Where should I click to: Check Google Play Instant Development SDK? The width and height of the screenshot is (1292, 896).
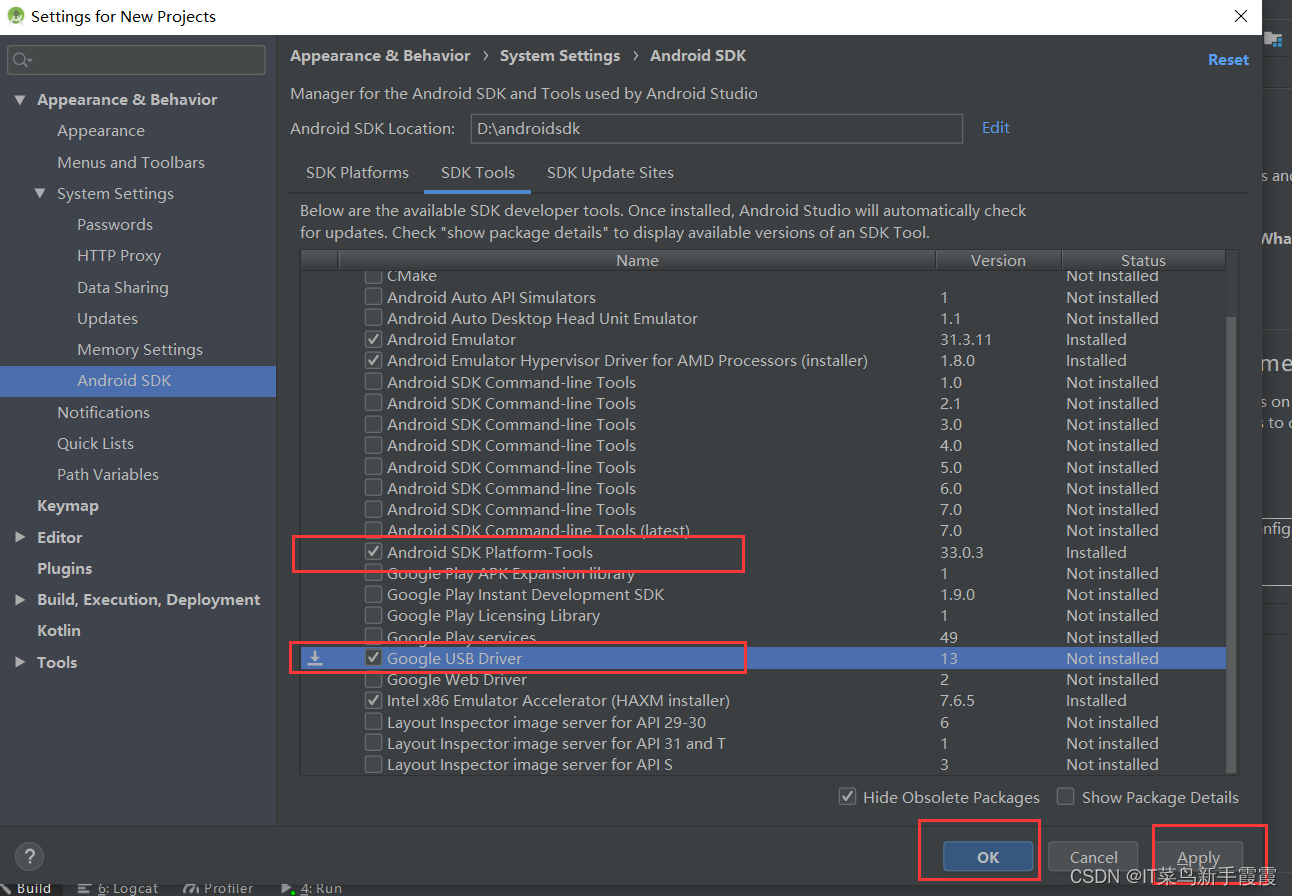[373, 594]
